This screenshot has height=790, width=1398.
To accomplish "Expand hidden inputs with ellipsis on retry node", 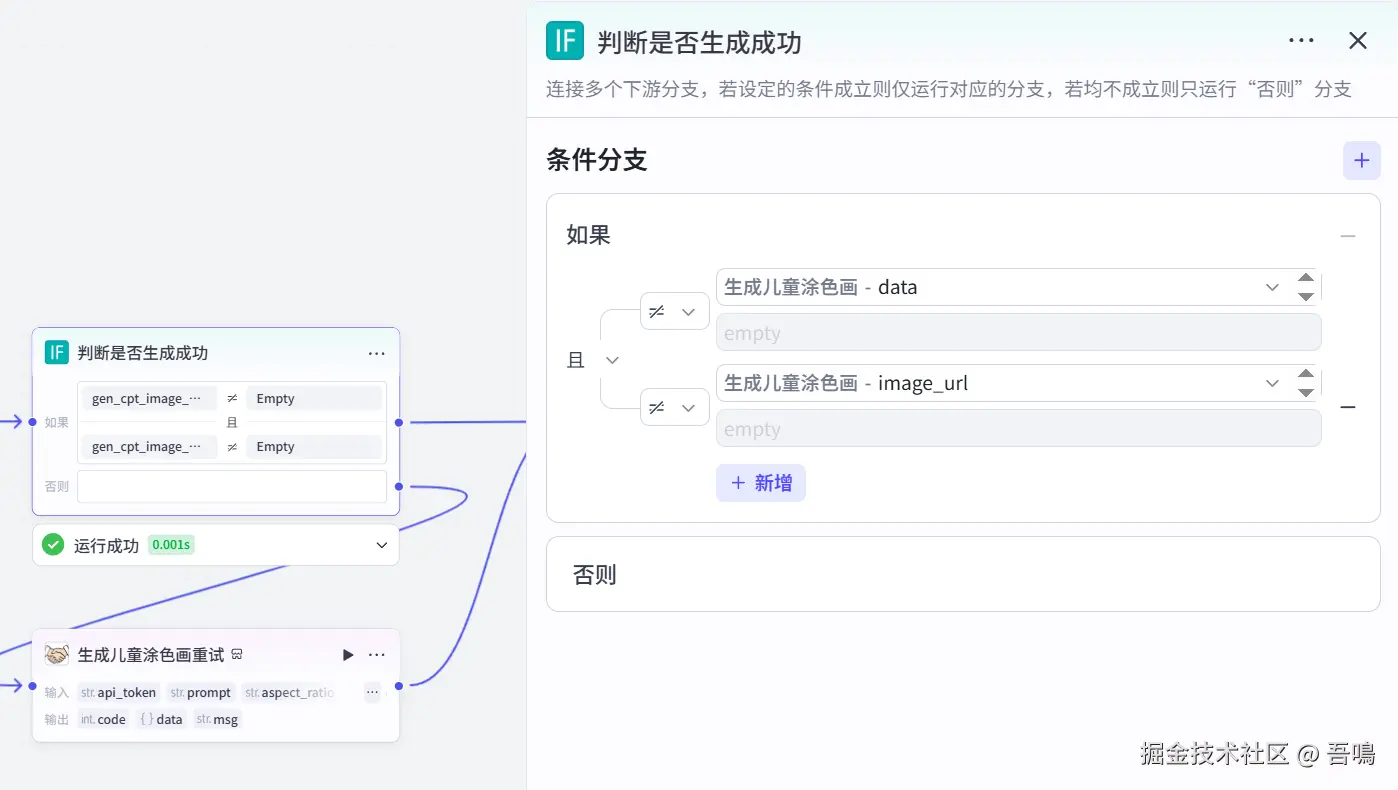I will click(372, 692).
